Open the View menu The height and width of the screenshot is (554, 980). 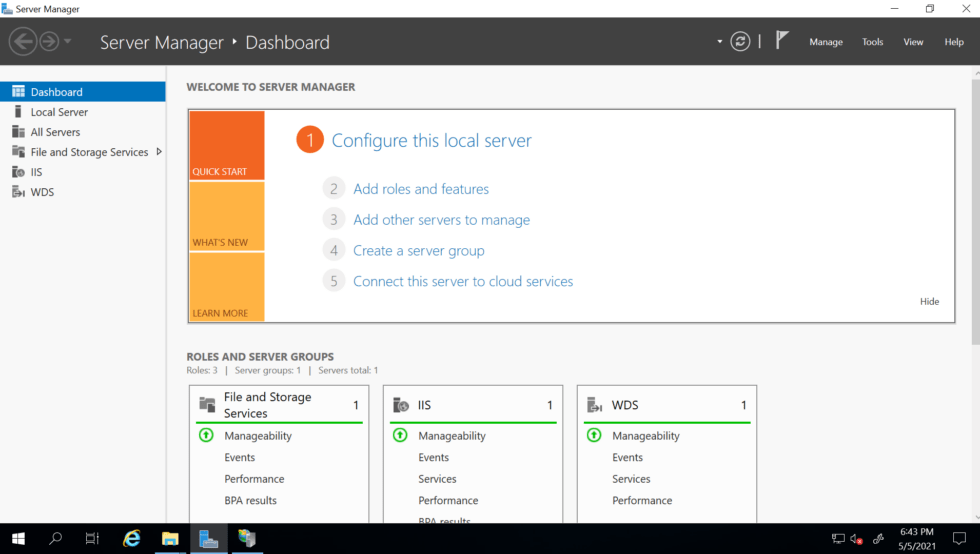[x=913, y=42]
